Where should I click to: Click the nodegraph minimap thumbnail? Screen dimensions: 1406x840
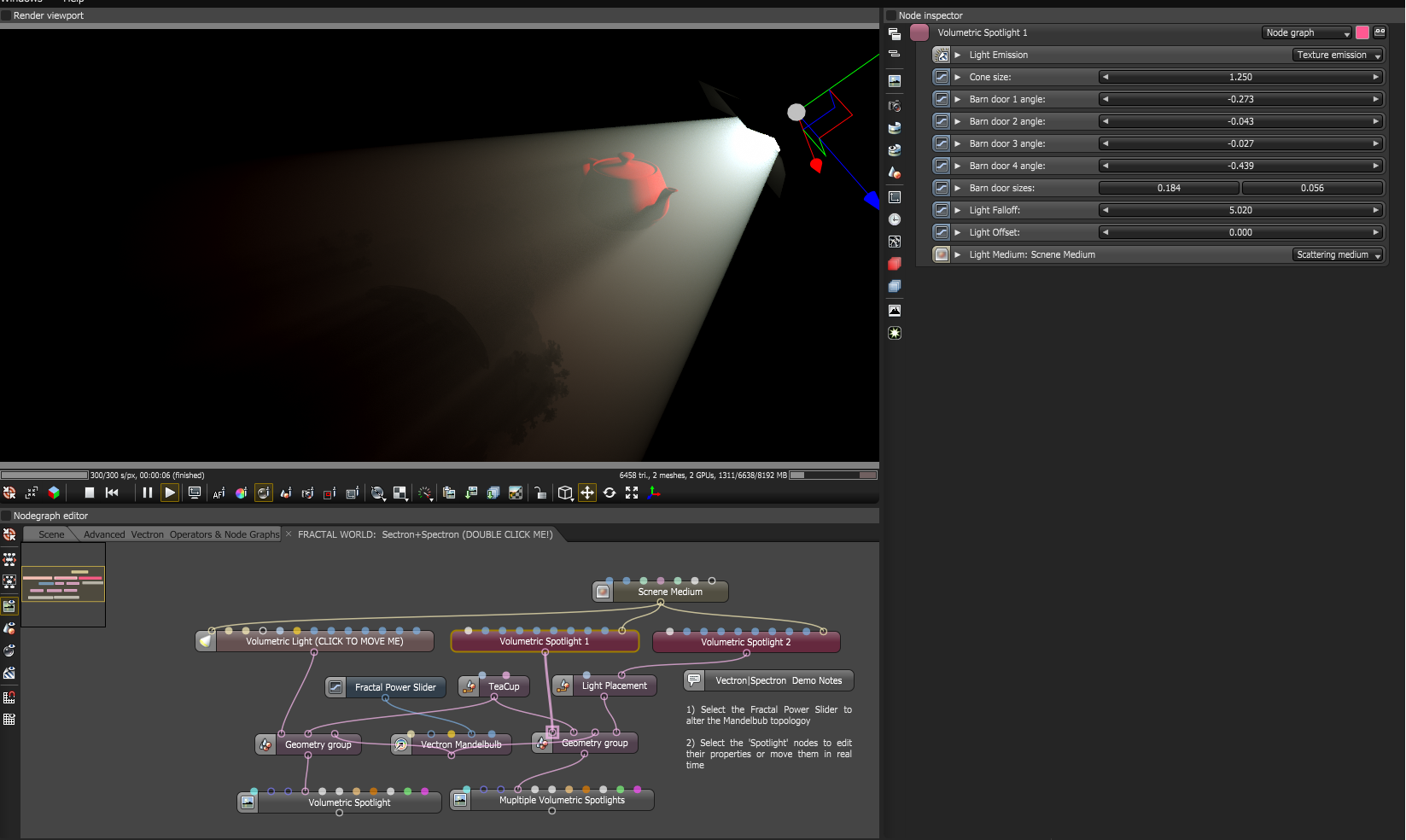click(x=63, y=585)
